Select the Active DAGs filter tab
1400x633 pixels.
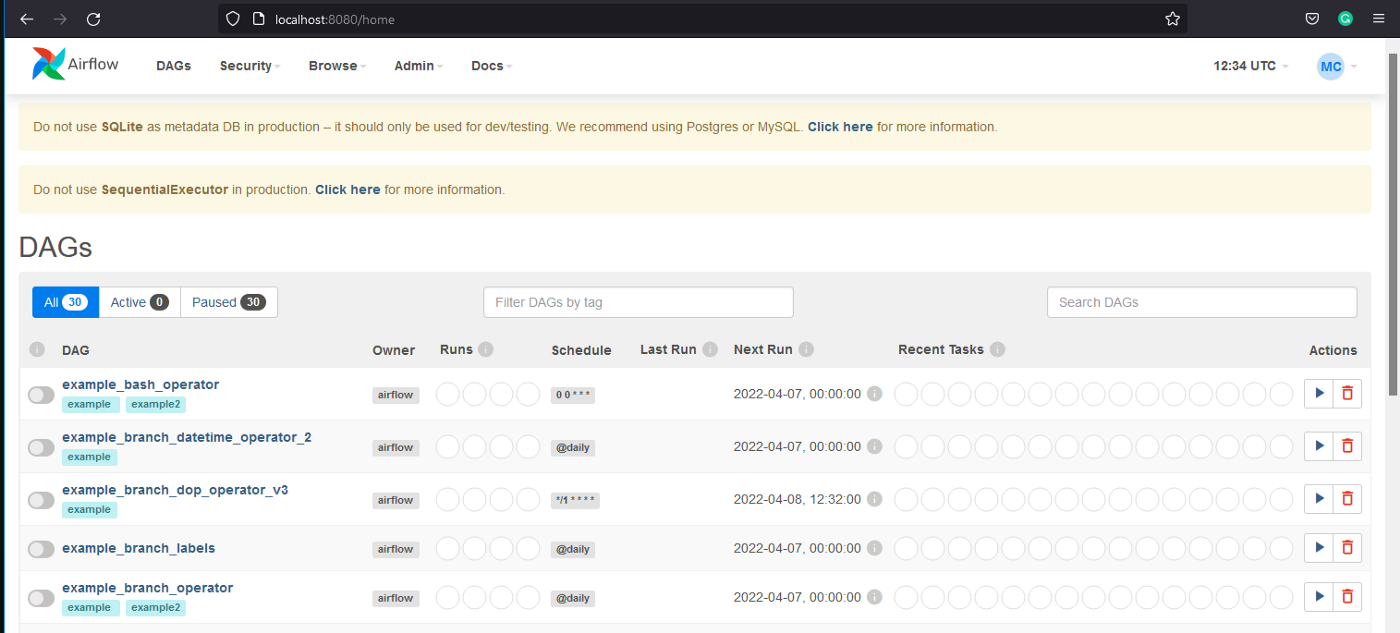pyautogui.click(x=138, y=301)
